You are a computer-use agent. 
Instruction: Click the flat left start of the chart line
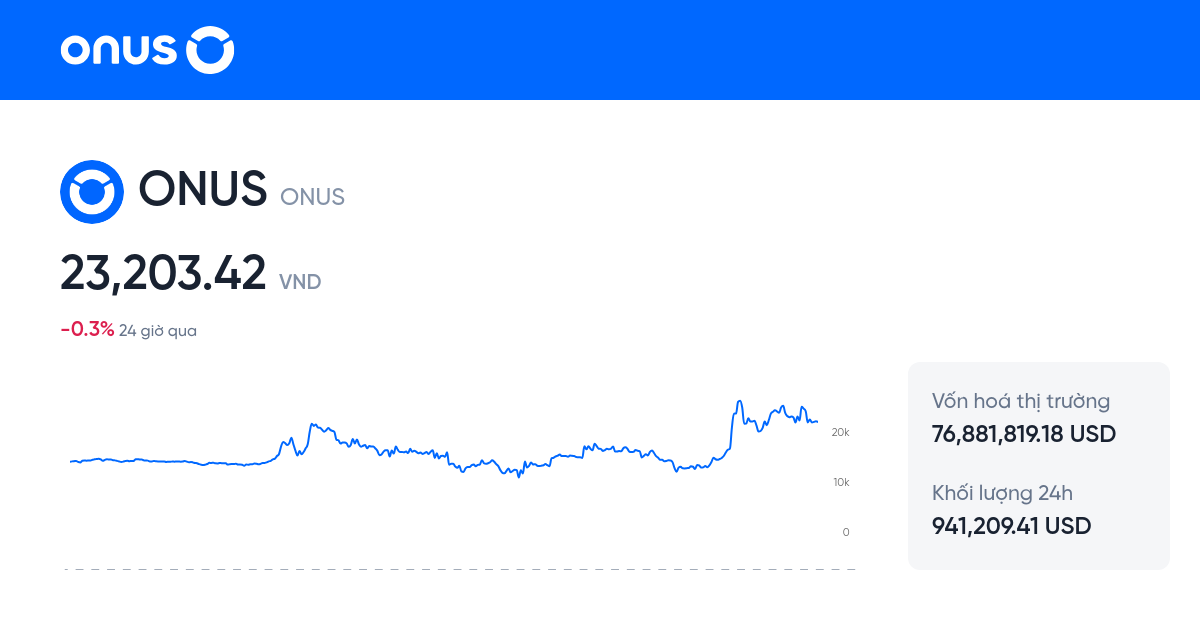pos(75,462)
